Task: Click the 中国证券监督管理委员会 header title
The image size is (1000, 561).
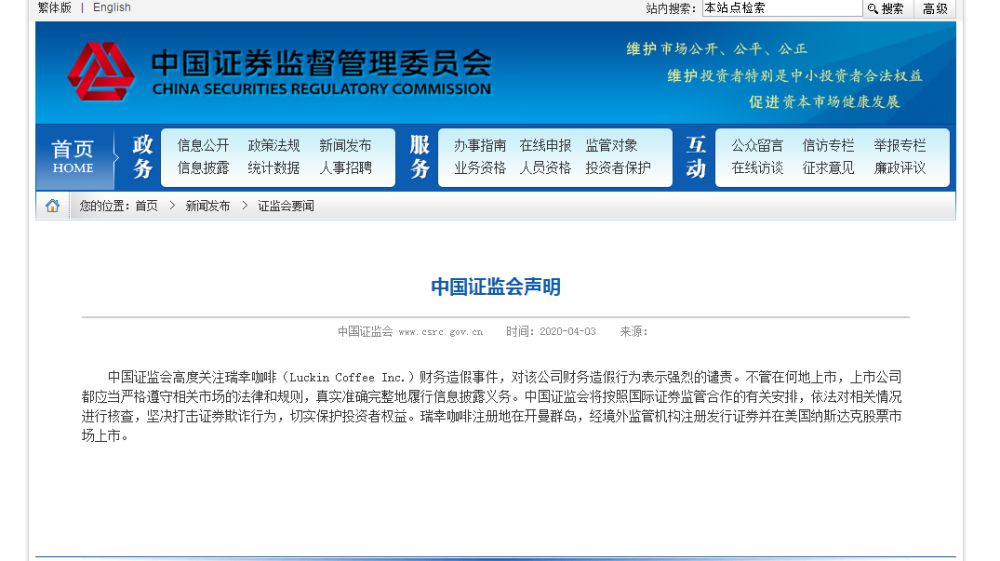Action: 321,62
